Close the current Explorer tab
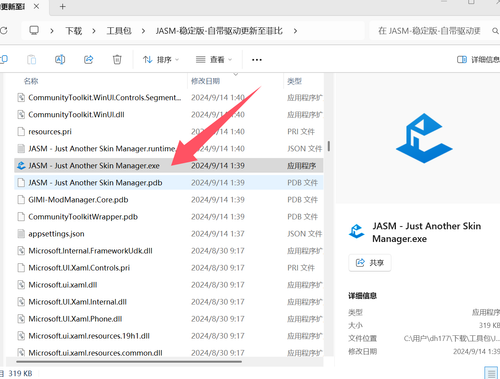The height and width of the screenshot is (379, 500). (36, 6)
